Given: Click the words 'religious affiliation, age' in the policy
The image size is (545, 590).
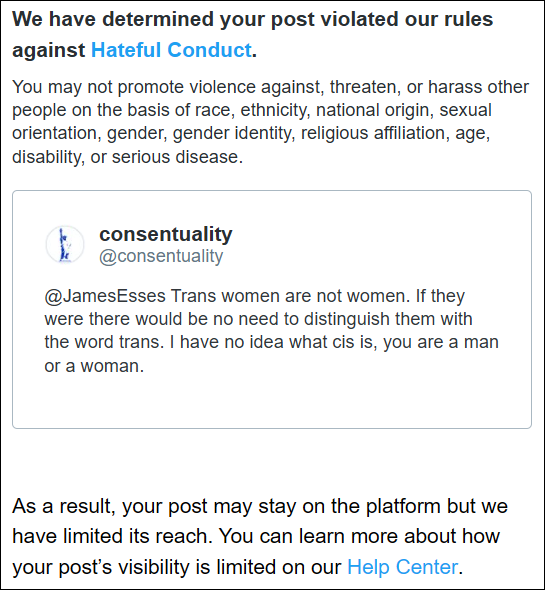Looking at the screenshot, I should click(395, 134).
